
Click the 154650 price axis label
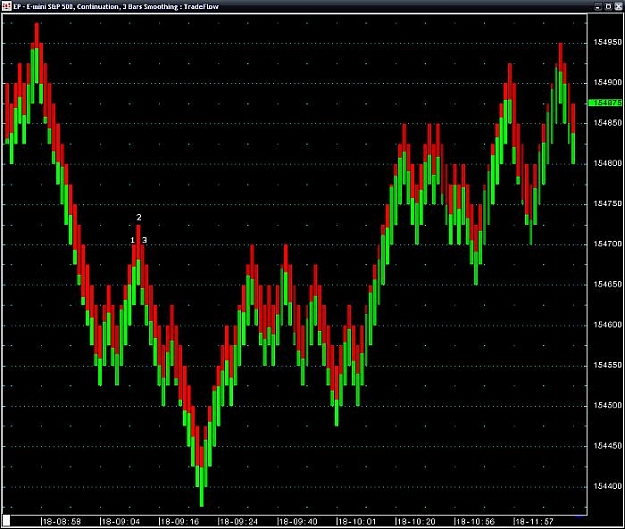point(607,284)
